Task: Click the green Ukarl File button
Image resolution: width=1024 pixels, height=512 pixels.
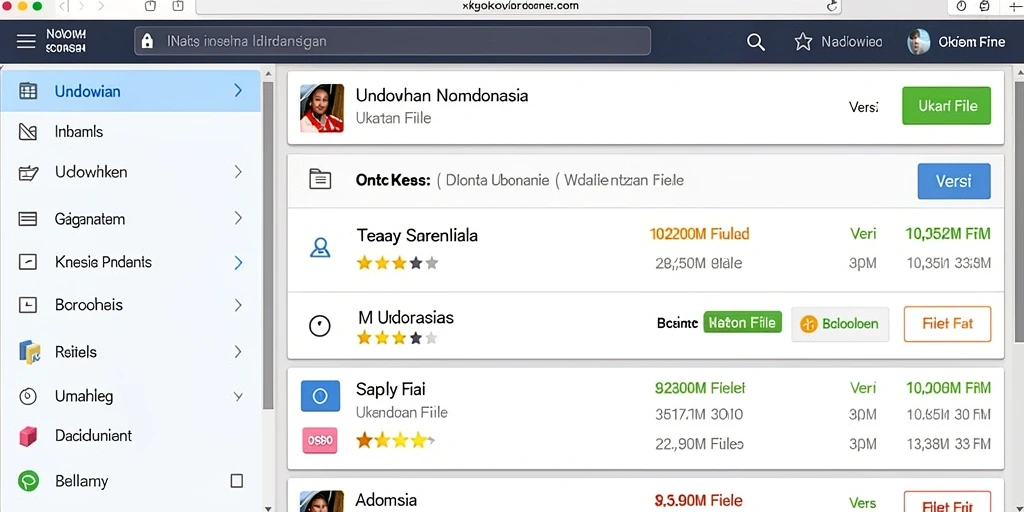Action: click(x=946, y=106)
